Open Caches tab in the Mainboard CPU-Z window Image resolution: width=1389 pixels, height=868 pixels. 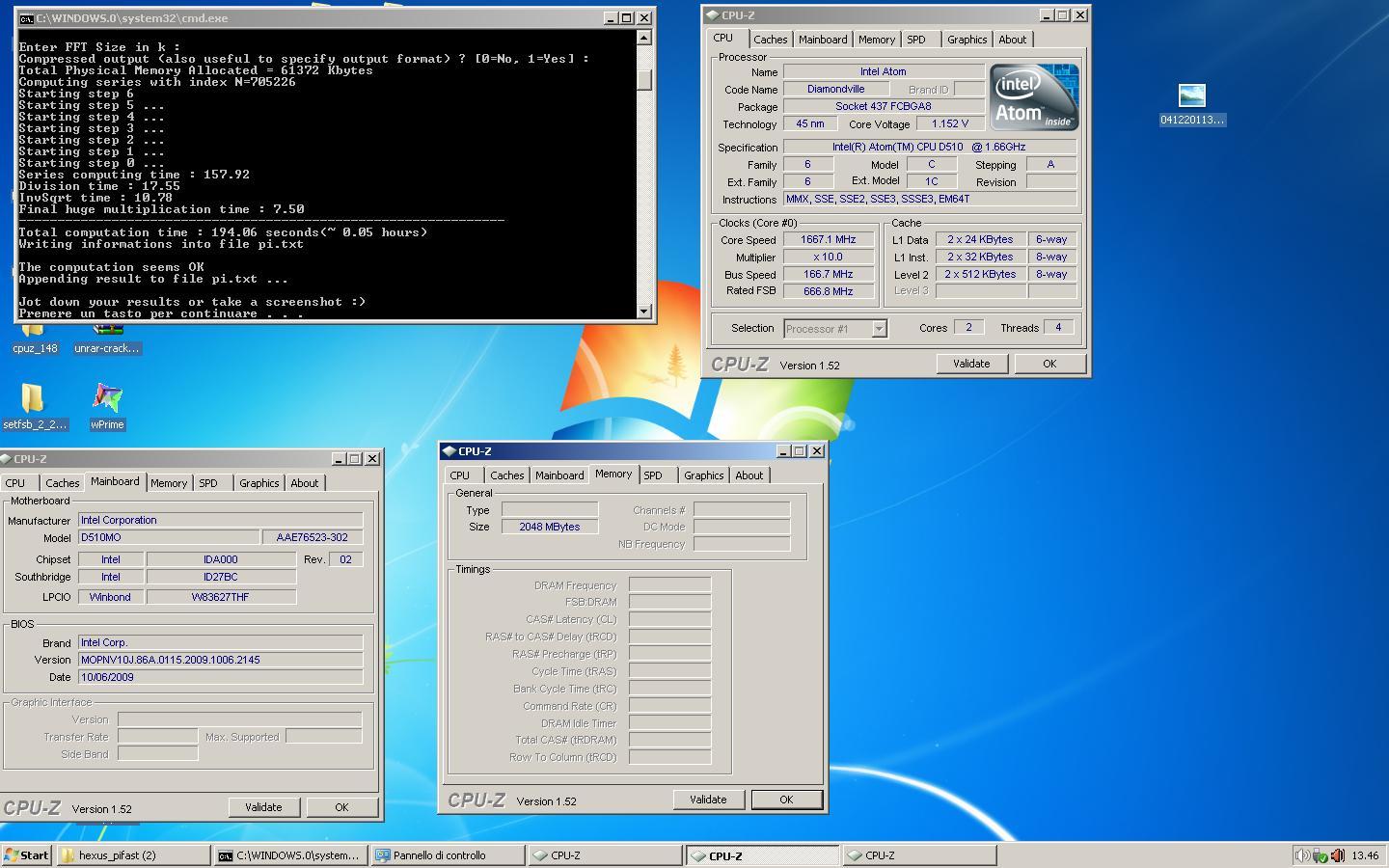(63, 483)
